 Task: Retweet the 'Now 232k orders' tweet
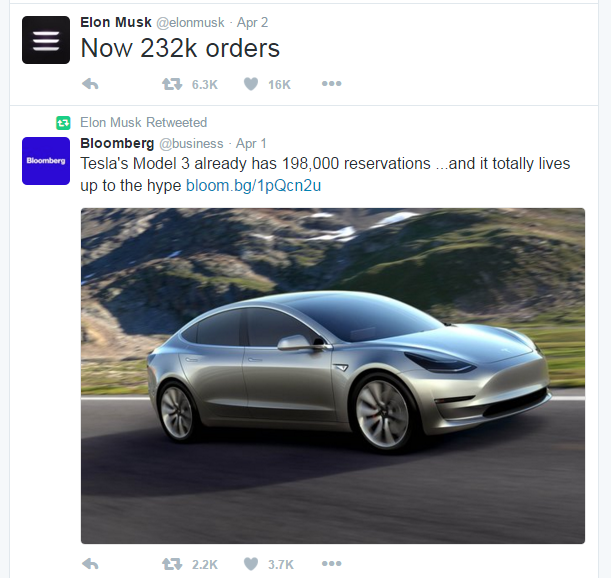[x=172, y=84]
